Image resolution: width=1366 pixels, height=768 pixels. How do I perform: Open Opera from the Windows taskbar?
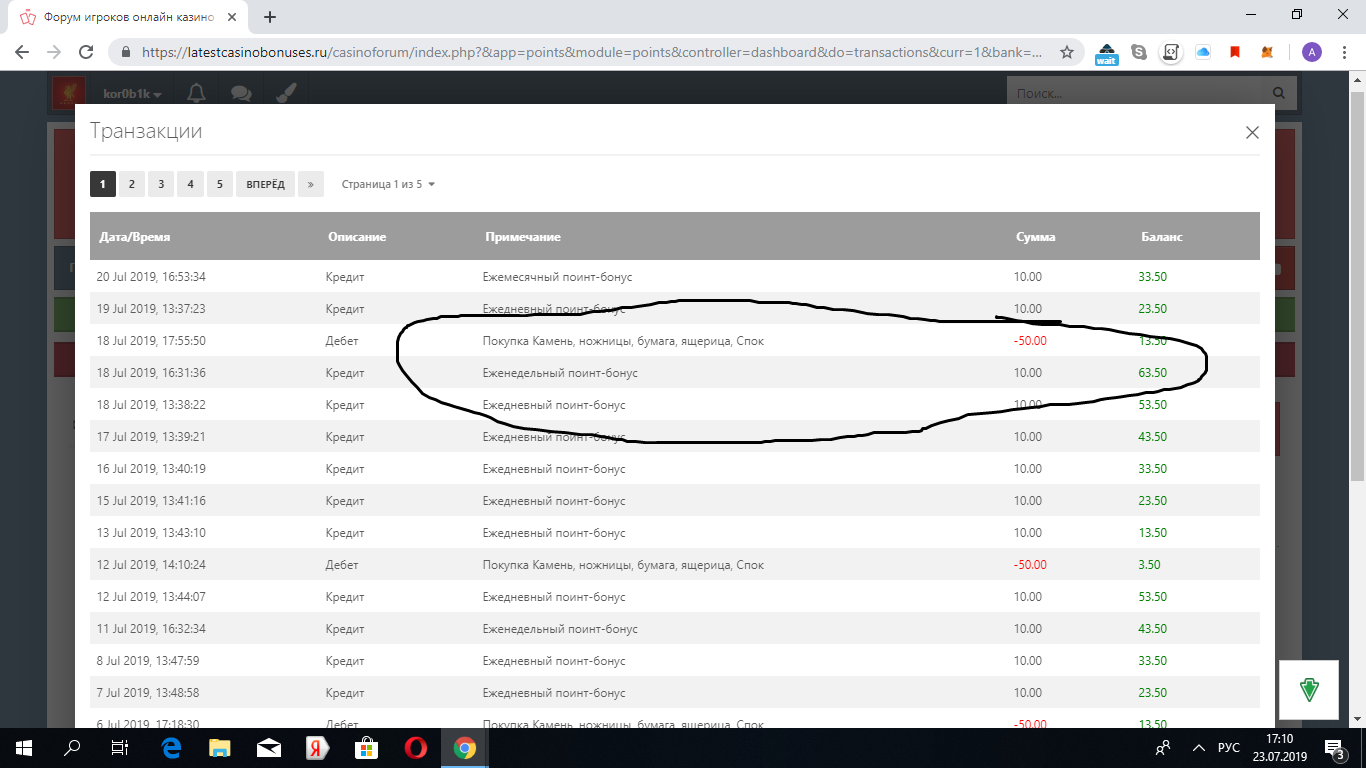(416, 748)
